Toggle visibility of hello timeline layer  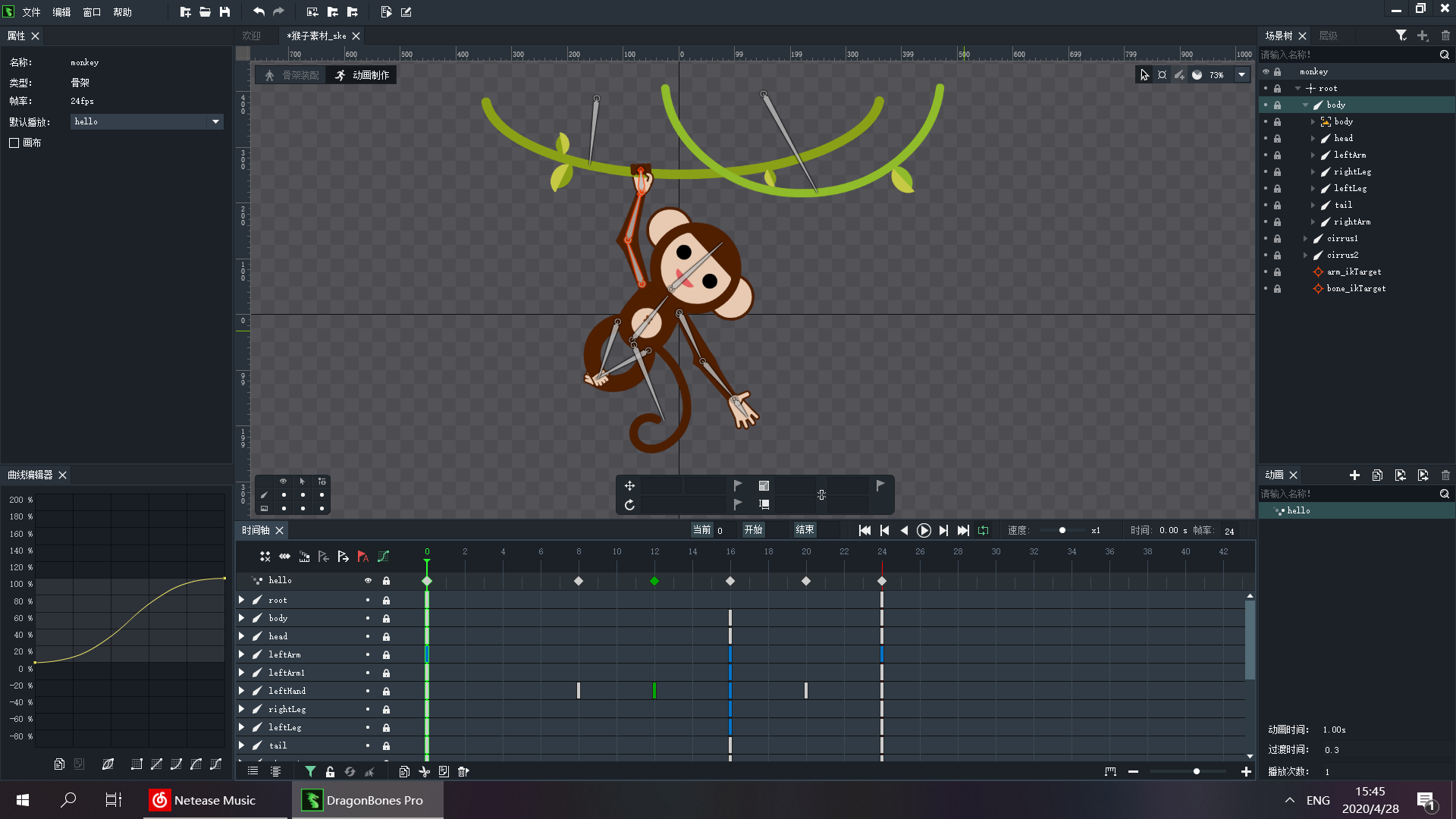pos(369,581)
